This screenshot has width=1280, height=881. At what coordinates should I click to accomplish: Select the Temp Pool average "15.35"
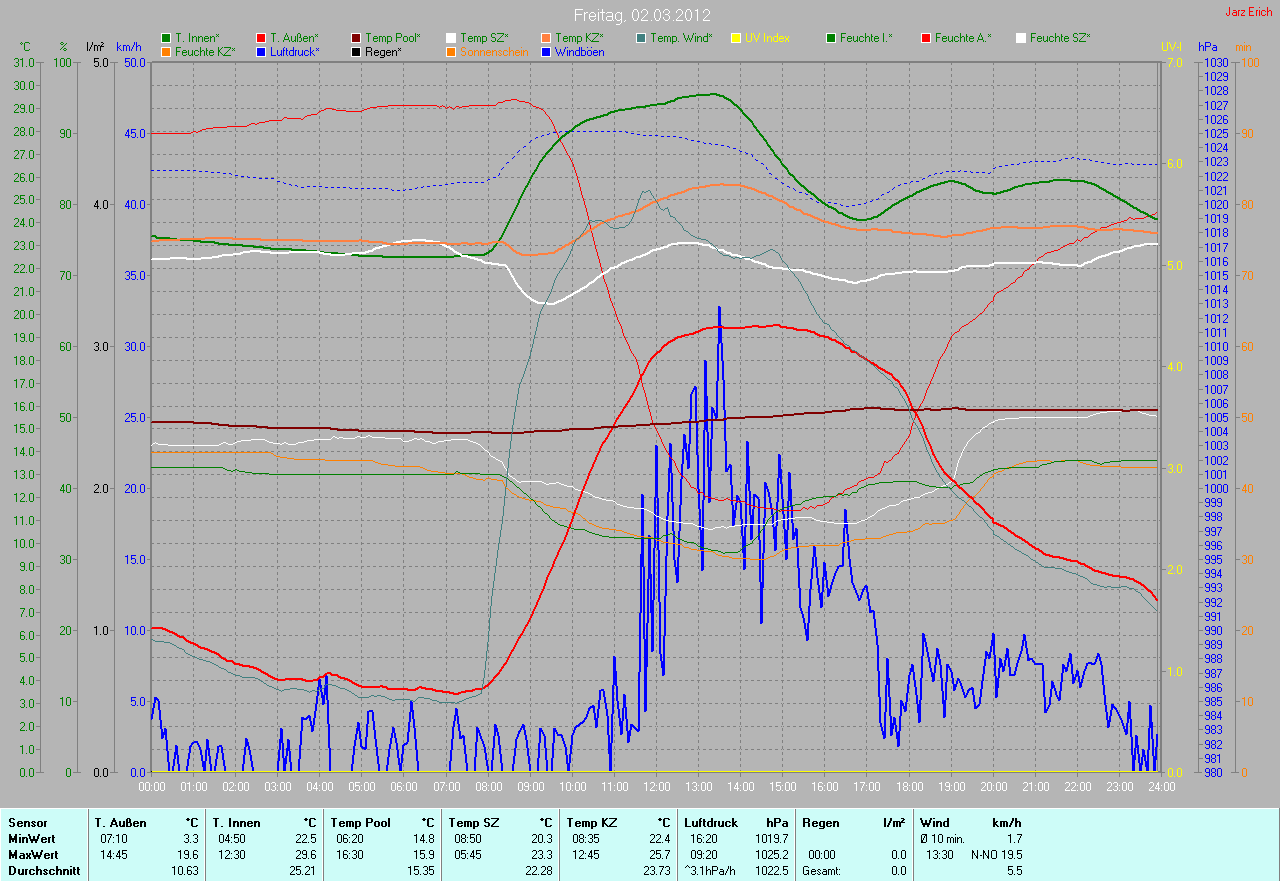[x=421, y=871]
